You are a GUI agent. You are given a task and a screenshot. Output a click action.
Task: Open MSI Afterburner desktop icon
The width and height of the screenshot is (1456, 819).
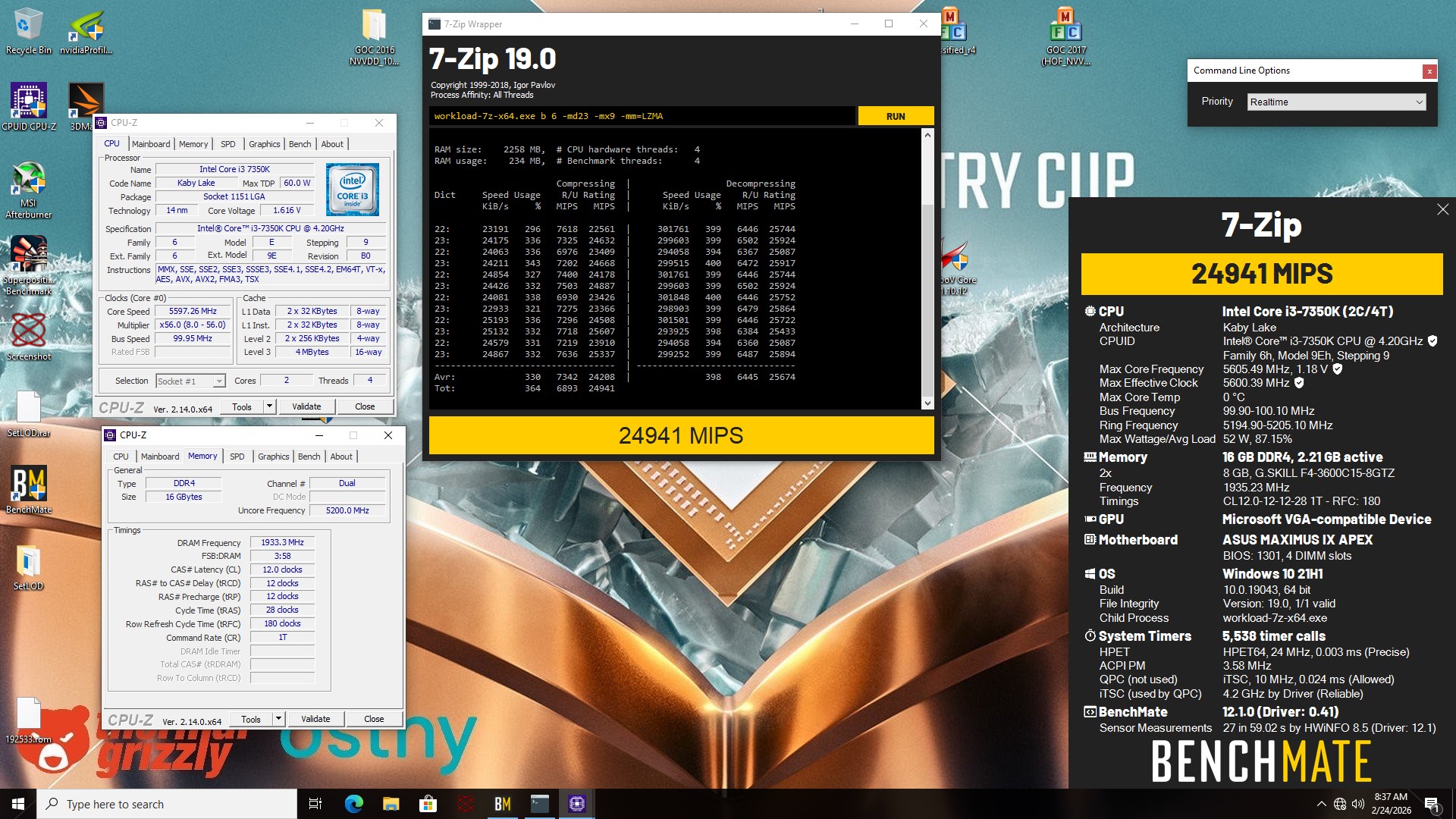click(29, 190)
